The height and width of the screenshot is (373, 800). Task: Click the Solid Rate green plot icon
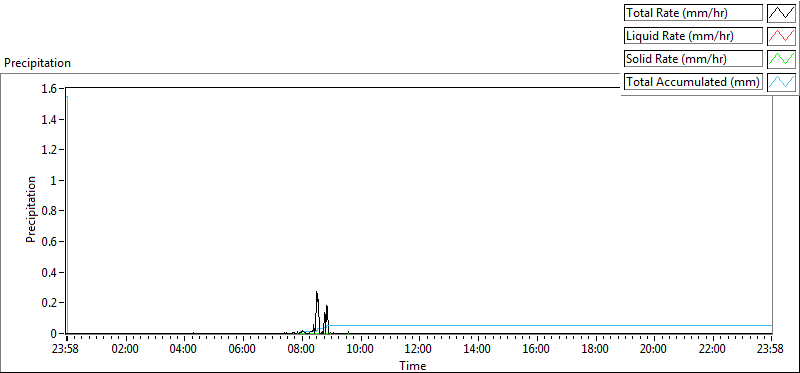tap(782, 59)
